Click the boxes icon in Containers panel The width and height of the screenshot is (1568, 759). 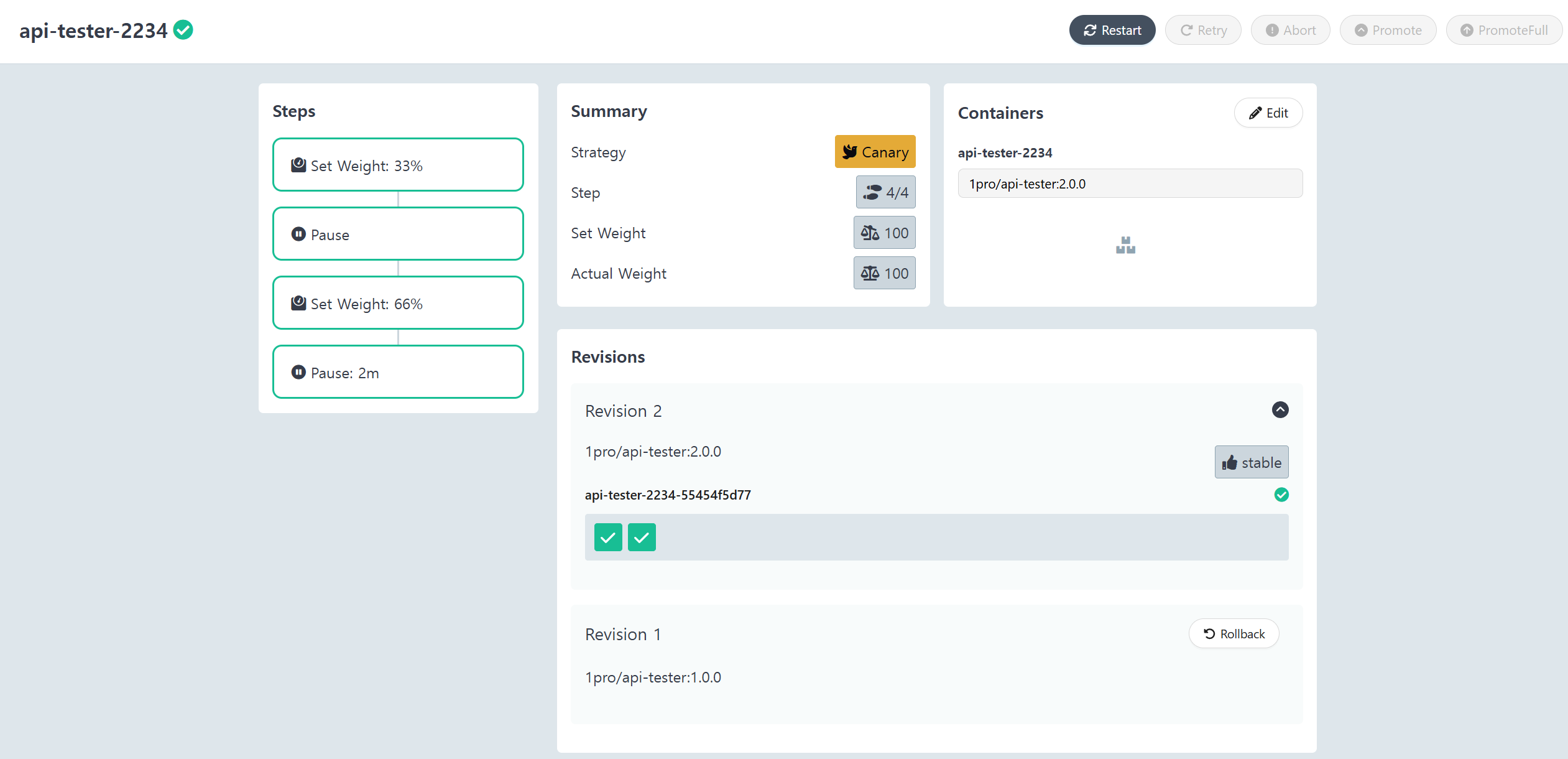tap(1125, 245)
